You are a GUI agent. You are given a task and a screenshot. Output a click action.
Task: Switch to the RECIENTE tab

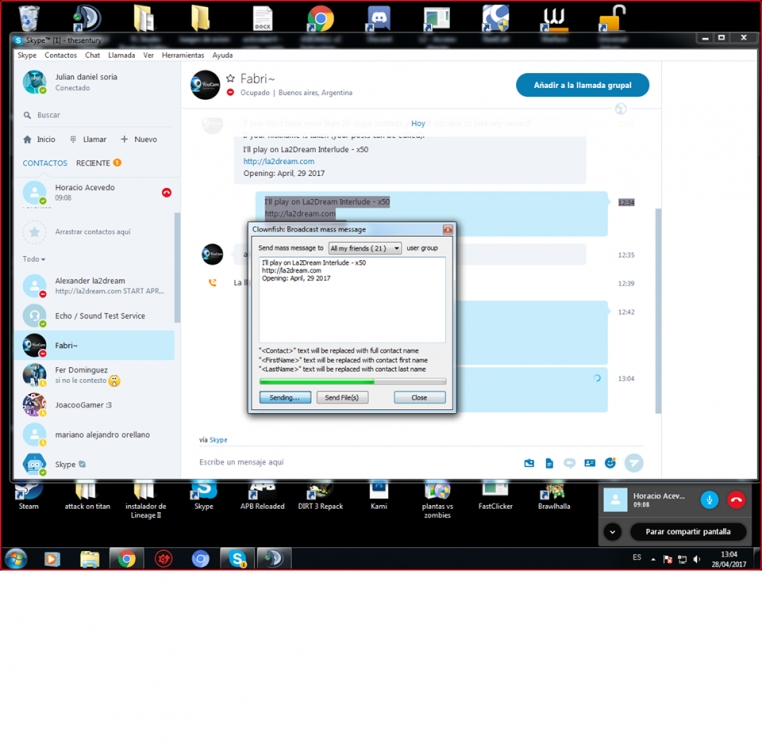93,163
